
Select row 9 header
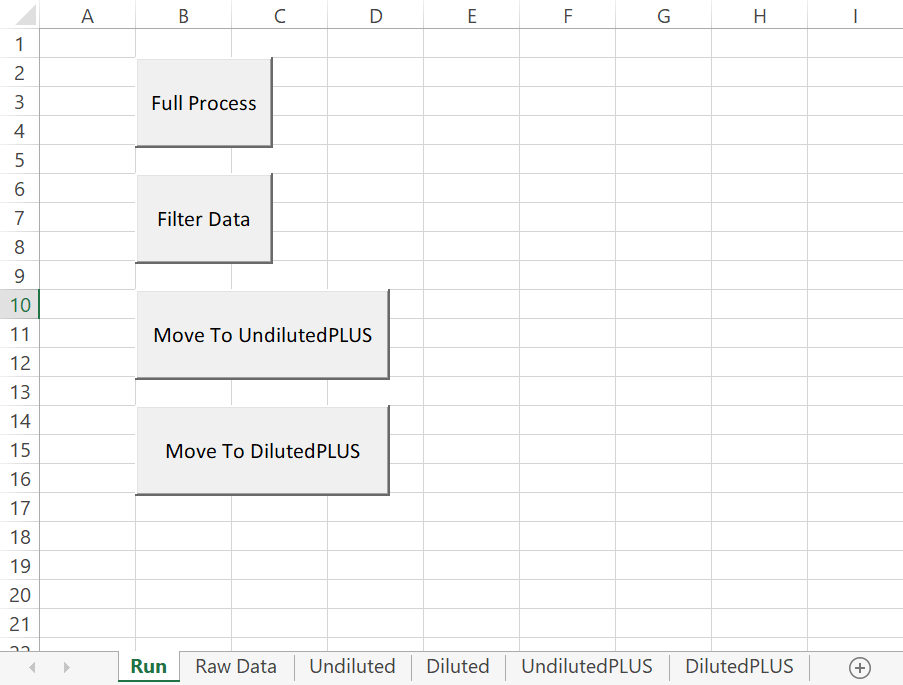[20, 275]
